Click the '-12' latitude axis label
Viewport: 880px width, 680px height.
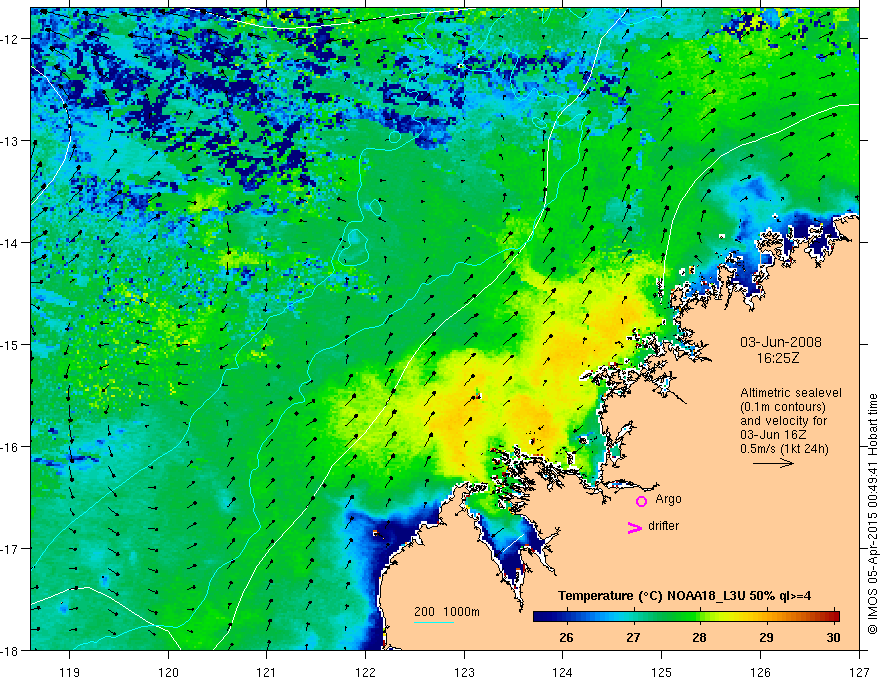click(x=9, y=39)
